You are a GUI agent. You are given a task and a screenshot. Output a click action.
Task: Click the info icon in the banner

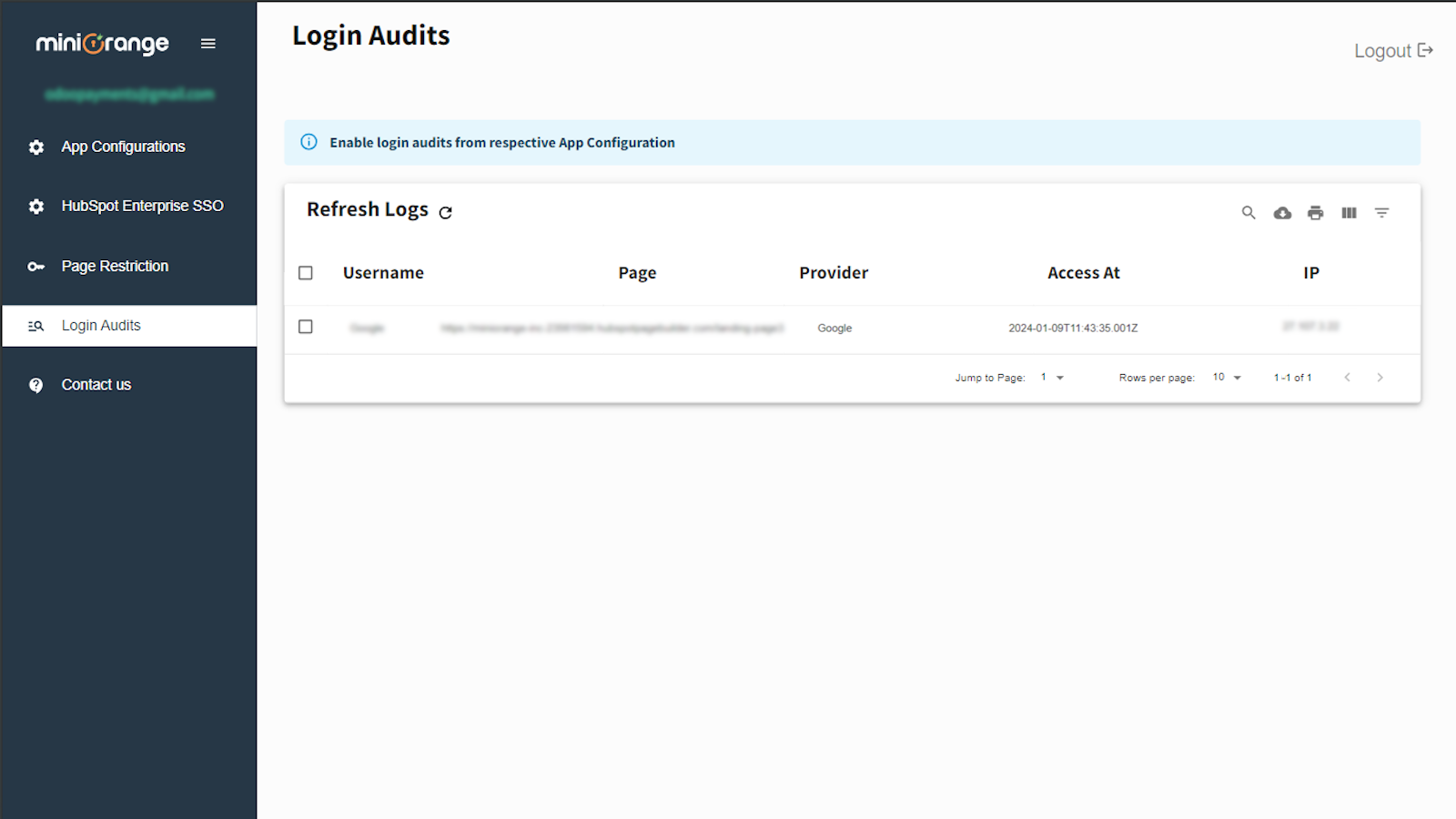pyautogui.click(x=309, y=142)
